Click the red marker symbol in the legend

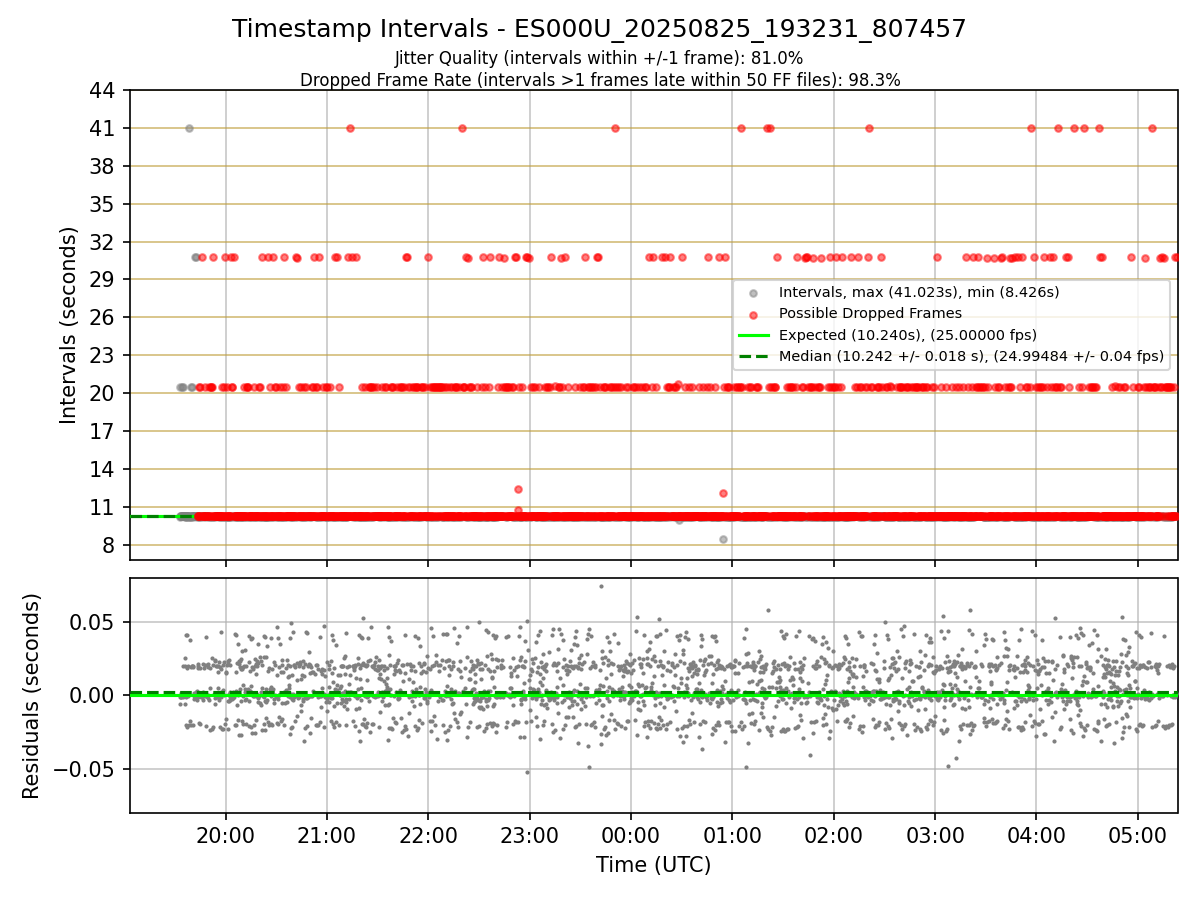coord(754,314)
